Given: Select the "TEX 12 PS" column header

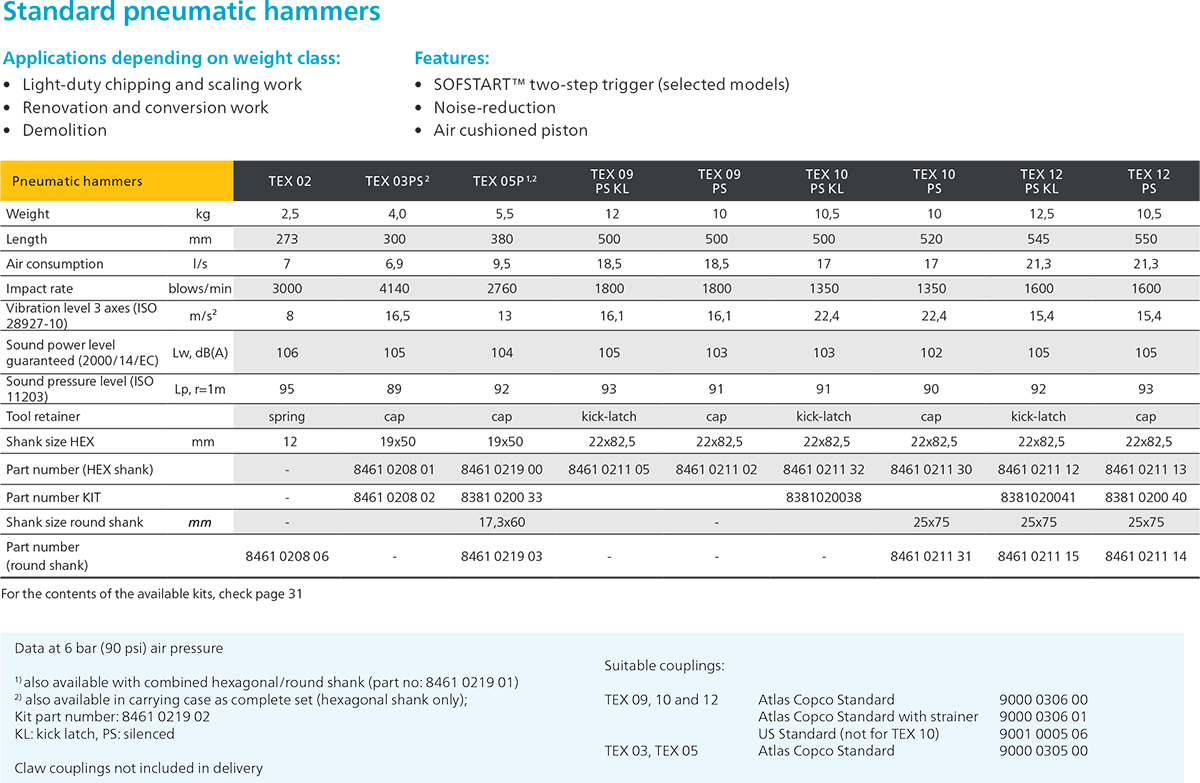Looking at the screenshot, I should (x=1147, y=181).
